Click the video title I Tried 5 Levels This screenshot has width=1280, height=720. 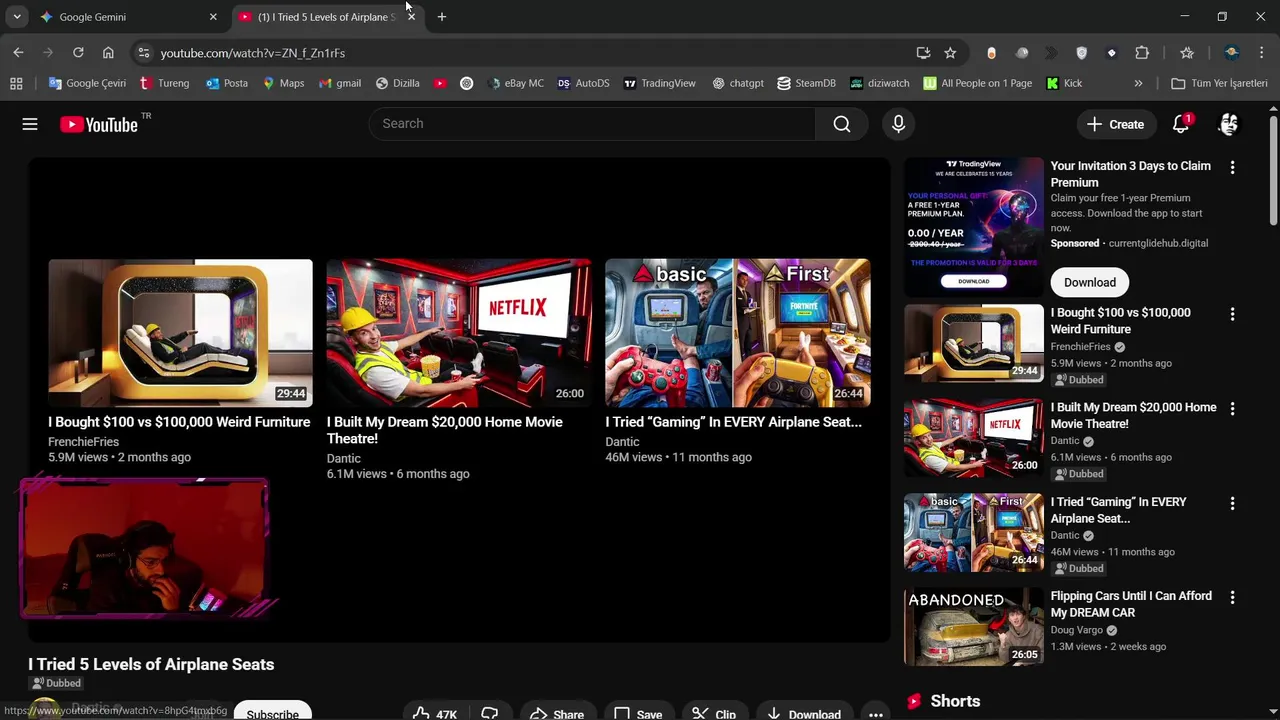pos(151,664)
